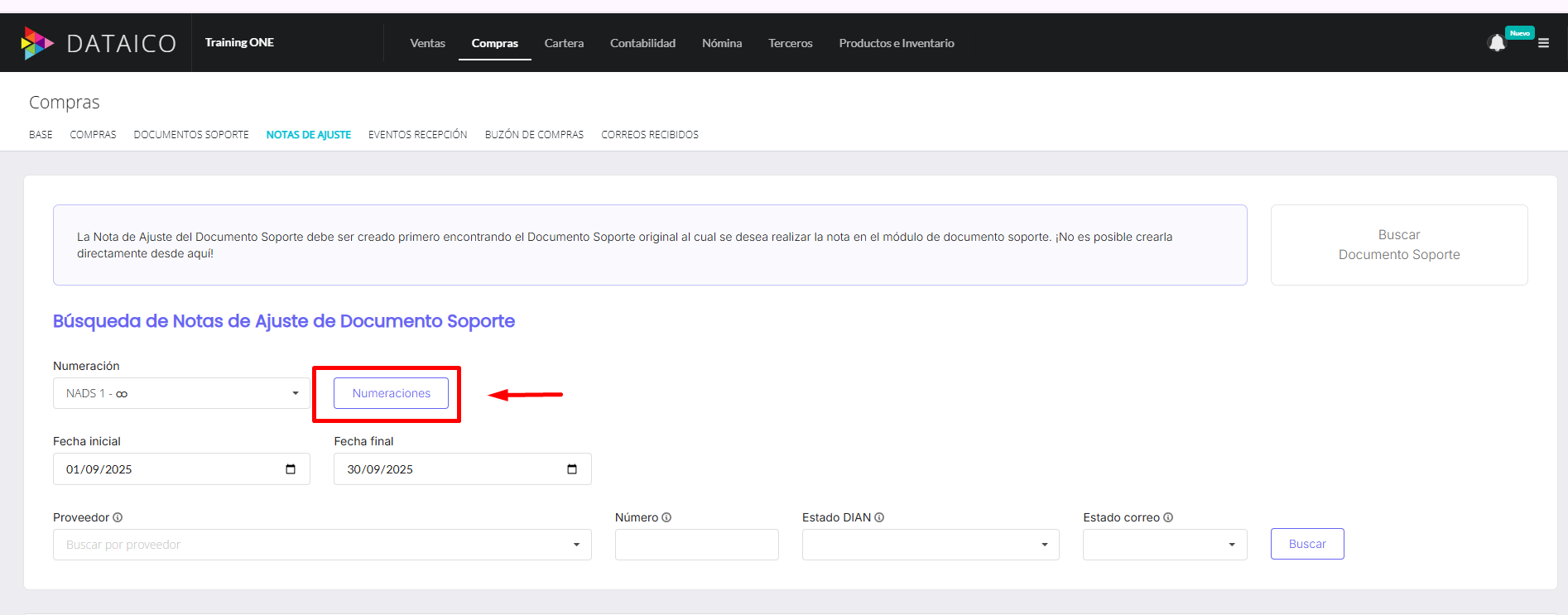This screenshot has width=1568, height=615.
Task: Expand the Estado correo dropdown
Action: pos(1164,545)
